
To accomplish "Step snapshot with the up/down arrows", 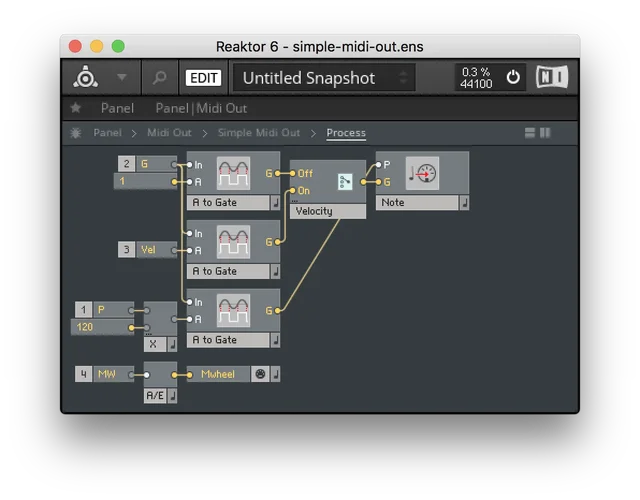I will [x=403, y=78].
